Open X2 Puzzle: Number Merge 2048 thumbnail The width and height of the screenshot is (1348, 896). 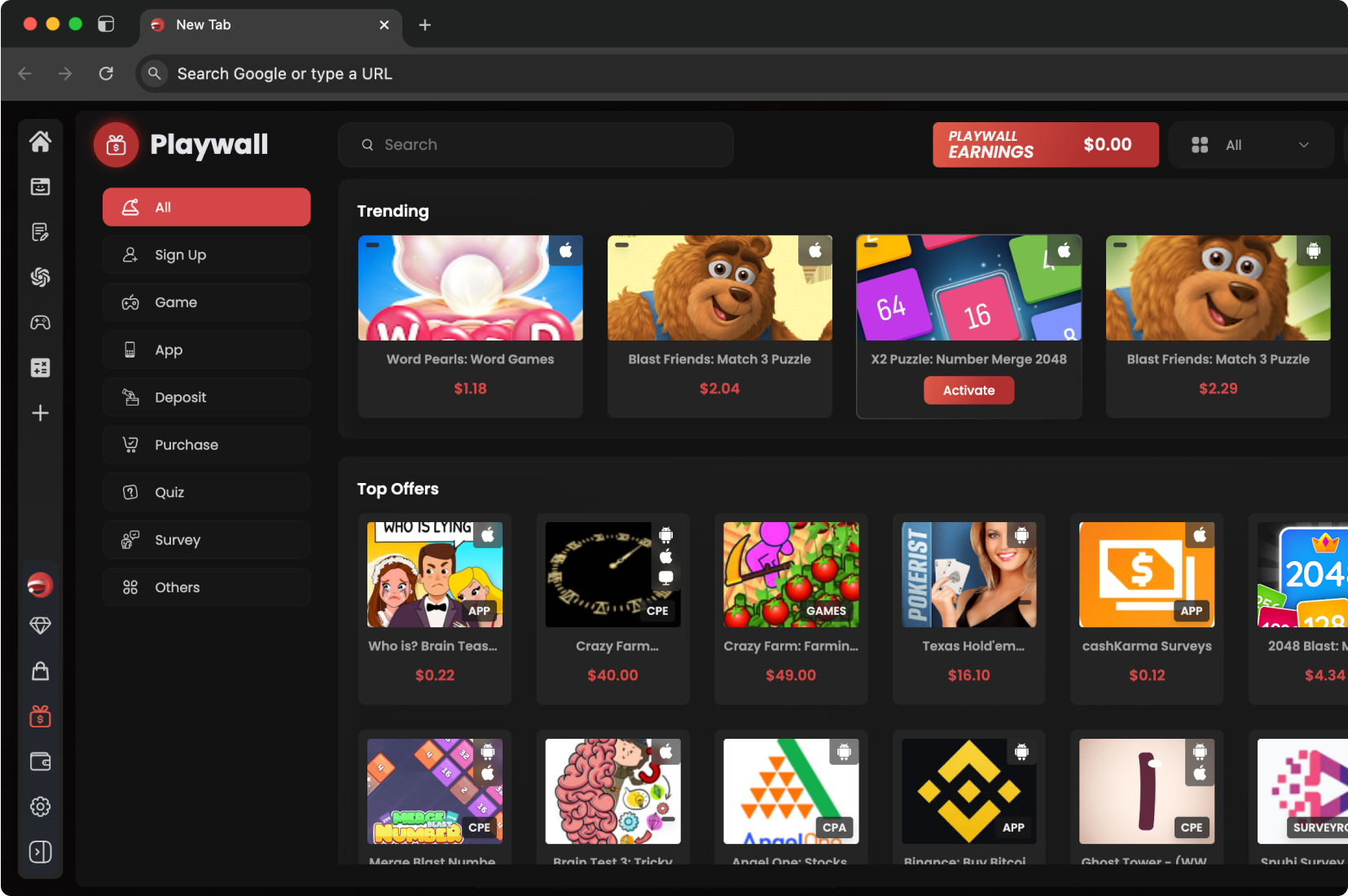[968, 288]
